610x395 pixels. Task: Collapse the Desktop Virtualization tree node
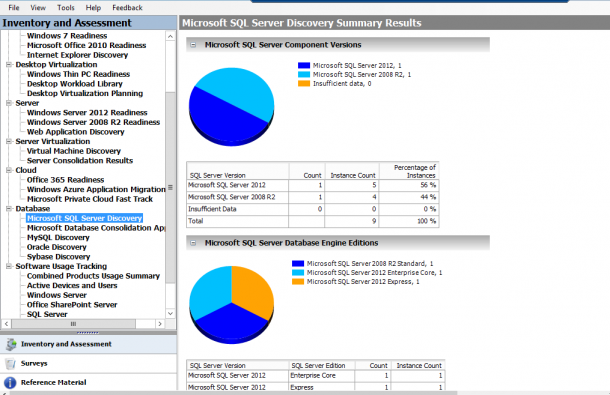click(9, 65)
